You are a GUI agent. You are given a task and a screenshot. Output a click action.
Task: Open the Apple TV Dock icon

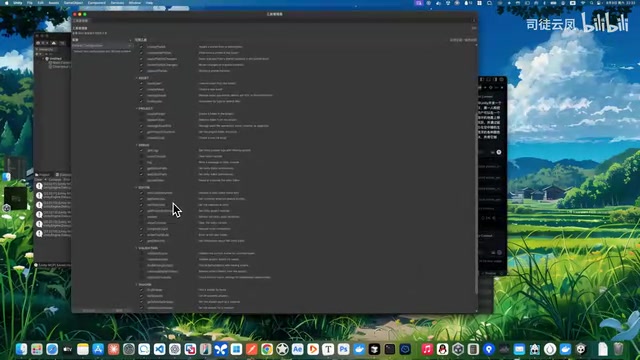point(67,349)
